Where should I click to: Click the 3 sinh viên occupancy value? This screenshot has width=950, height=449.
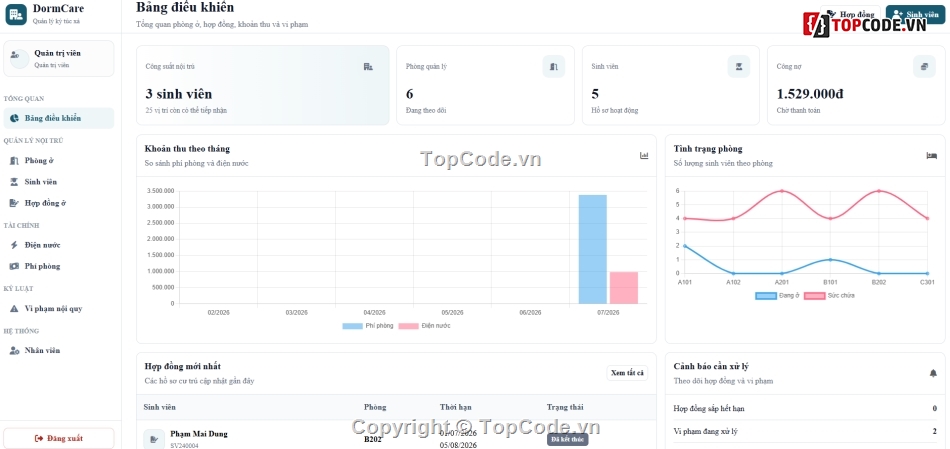(179, 94)
